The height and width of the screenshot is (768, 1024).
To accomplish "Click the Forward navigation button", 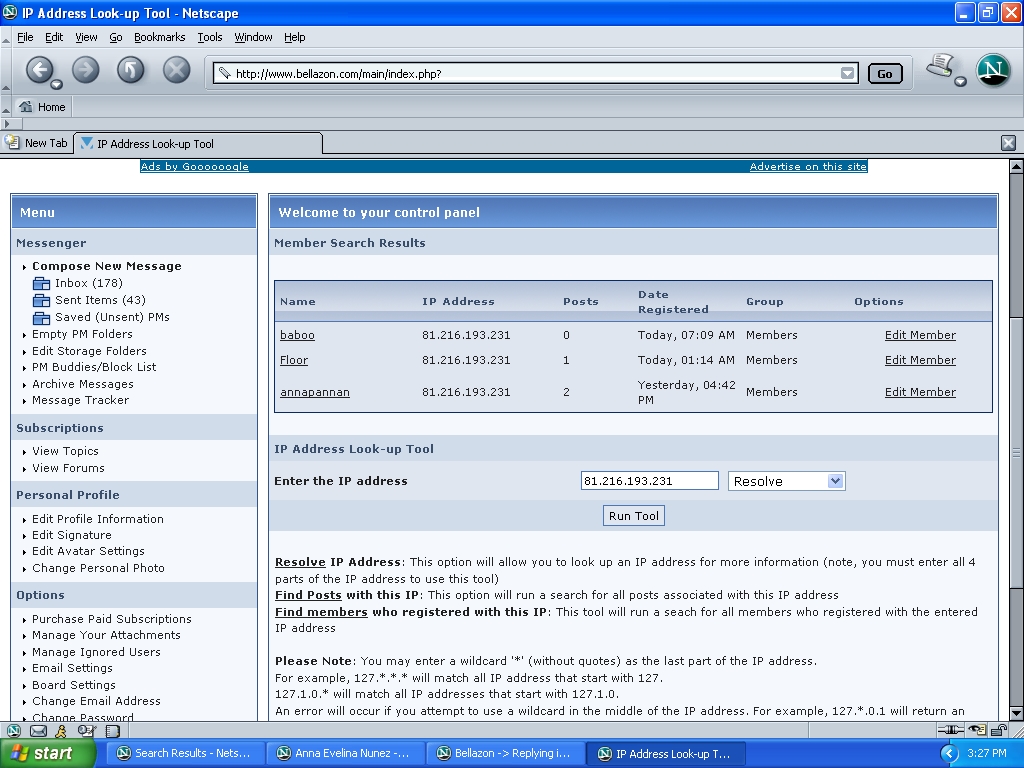I will 85,70.
